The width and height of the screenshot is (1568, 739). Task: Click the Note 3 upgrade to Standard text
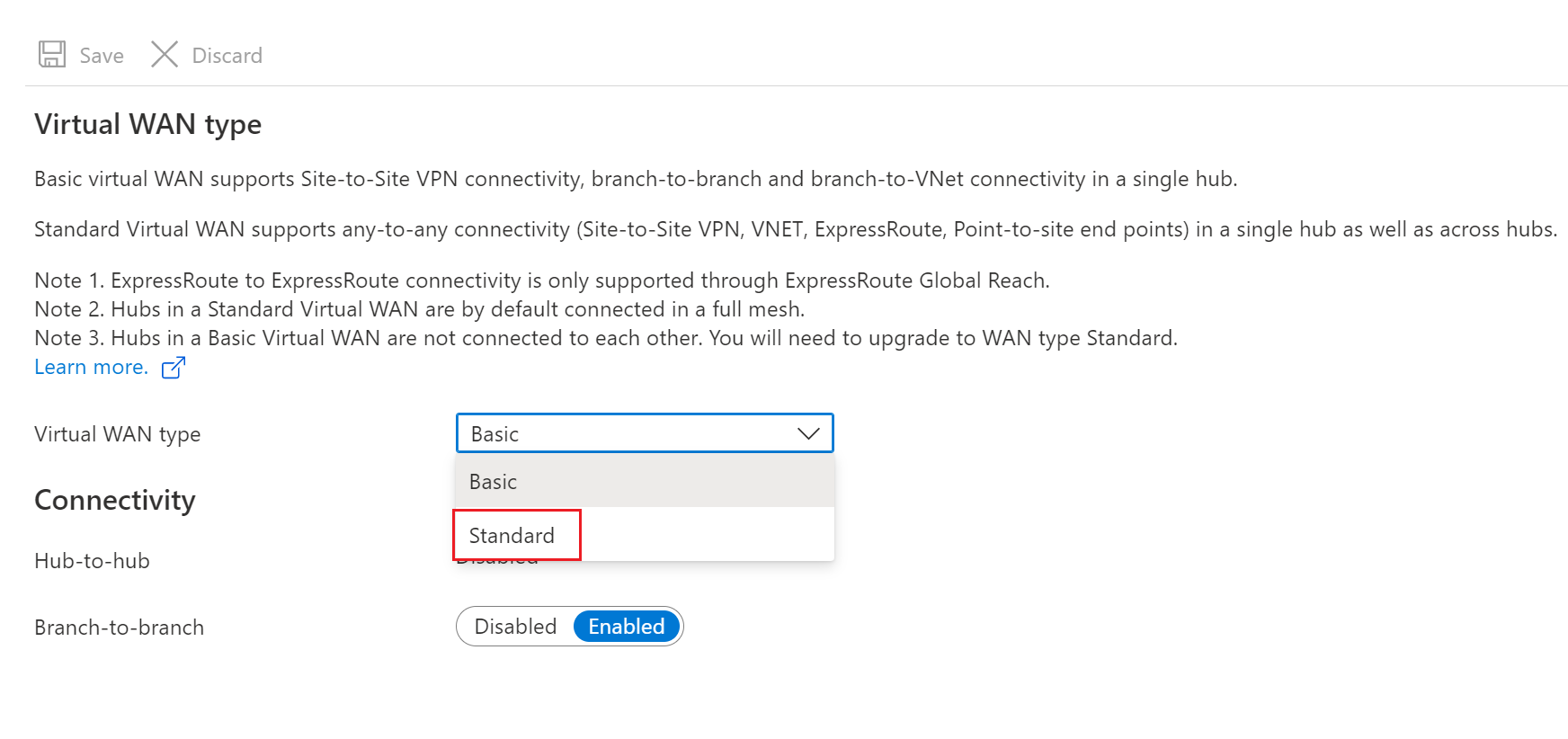606,338
